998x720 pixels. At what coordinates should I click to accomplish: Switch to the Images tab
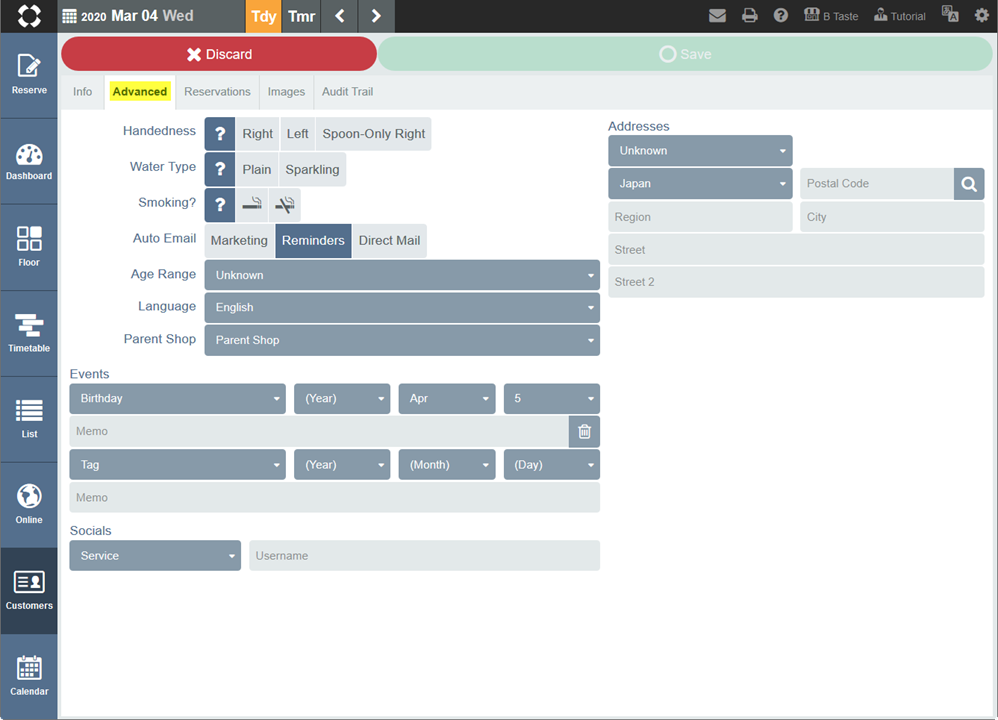[x=286, y=92]
